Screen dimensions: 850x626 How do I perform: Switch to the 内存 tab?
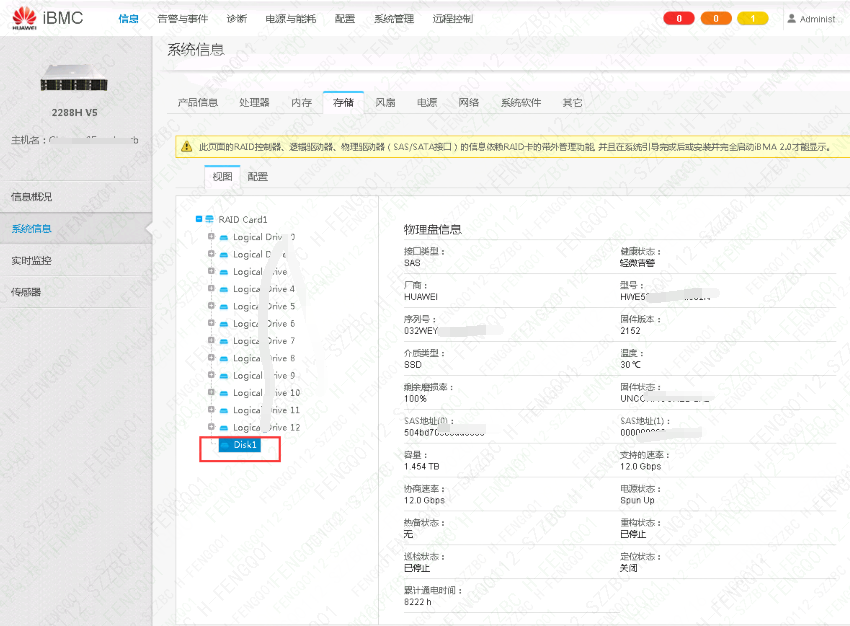[x=301, y=102]
